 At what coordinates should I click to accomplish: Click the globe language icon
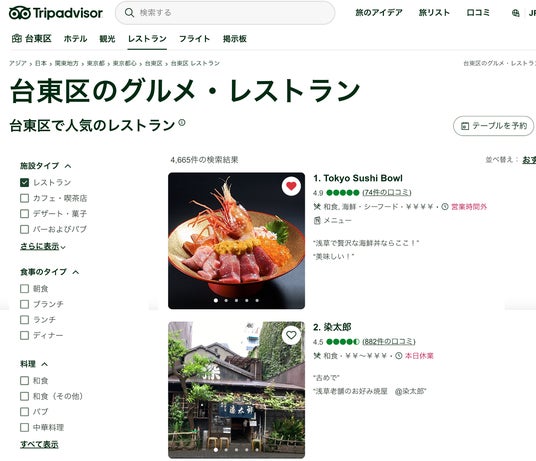tap(515, 13)
